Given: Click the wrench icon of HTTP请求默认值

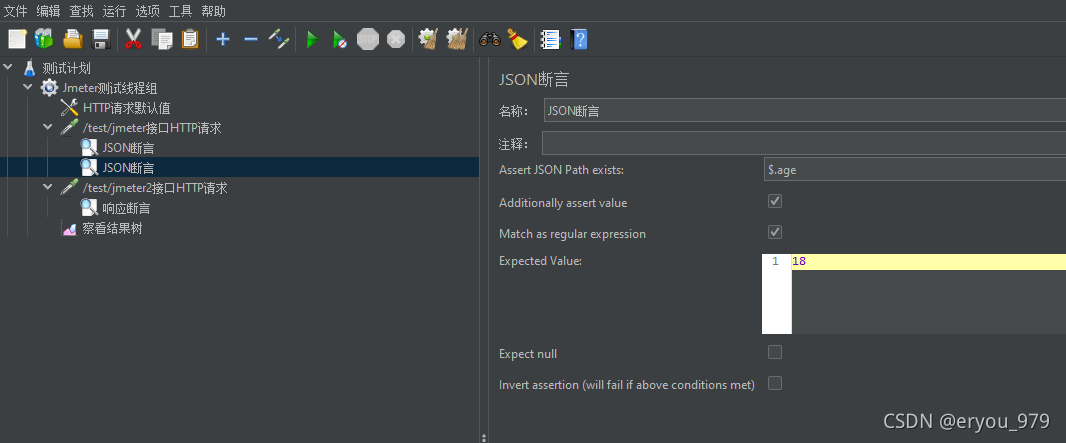Looking at the screenshot, I should pos(69,107).
